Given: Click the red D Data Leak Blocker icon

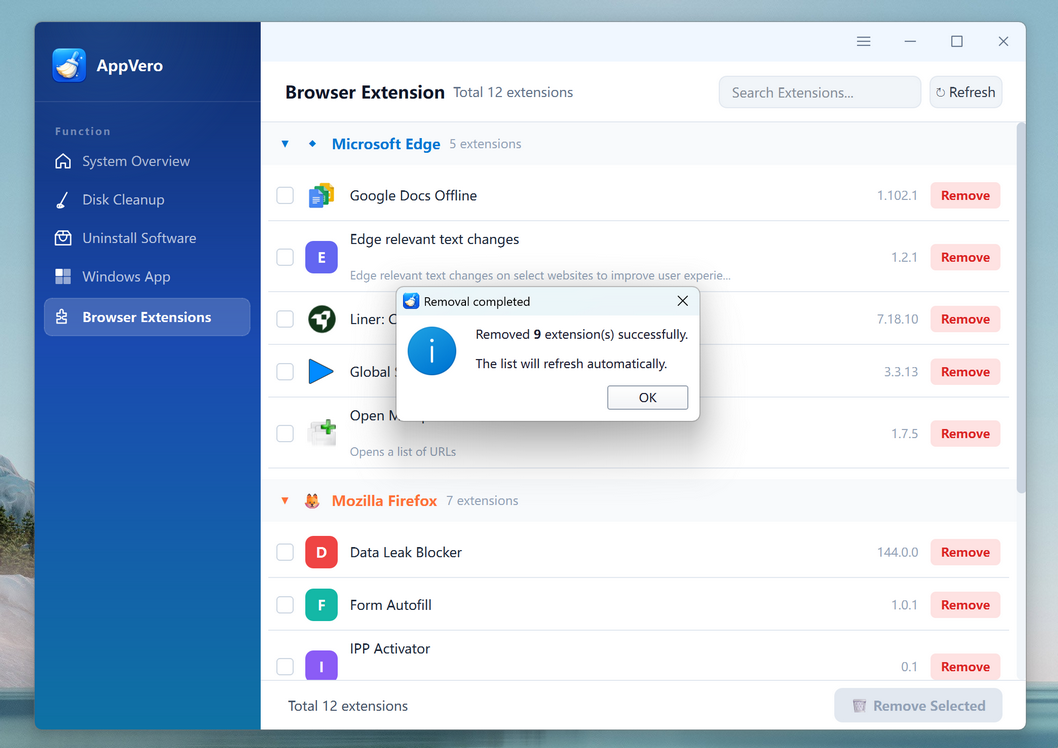Looking at the screenshot, I should click(x=321, y=552).
